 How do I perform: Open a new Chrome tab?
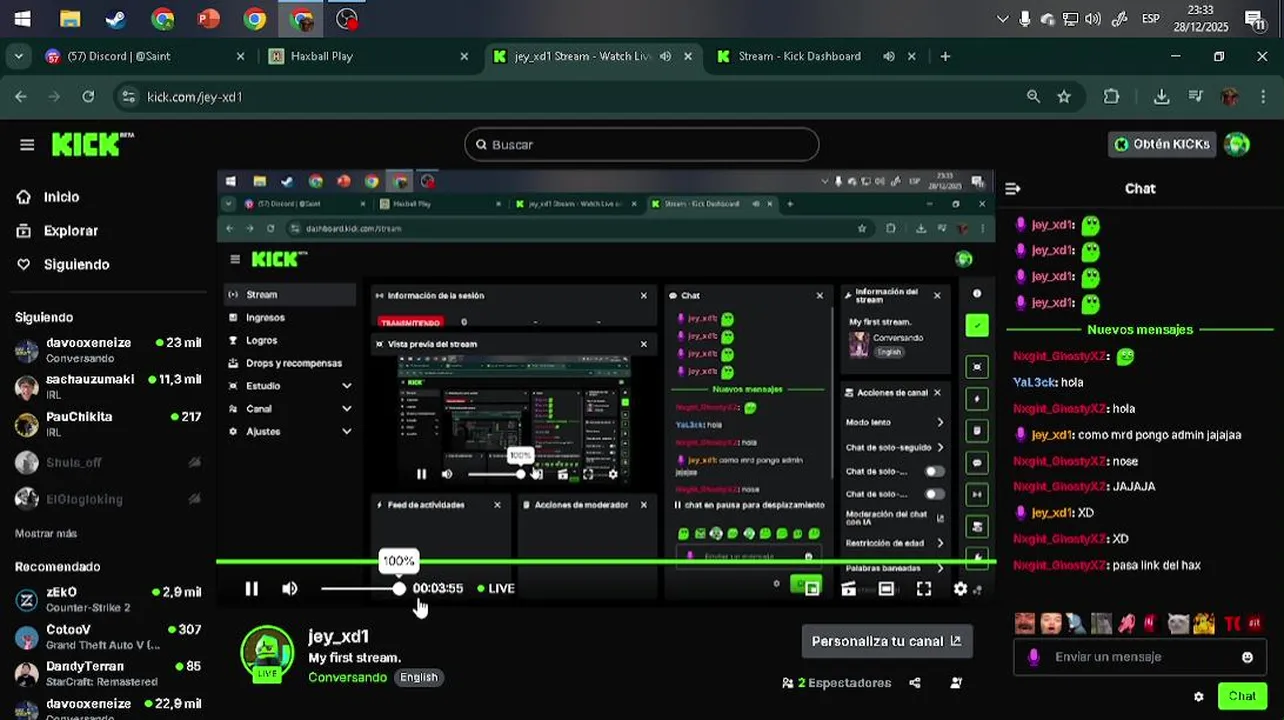pos(945,57)
